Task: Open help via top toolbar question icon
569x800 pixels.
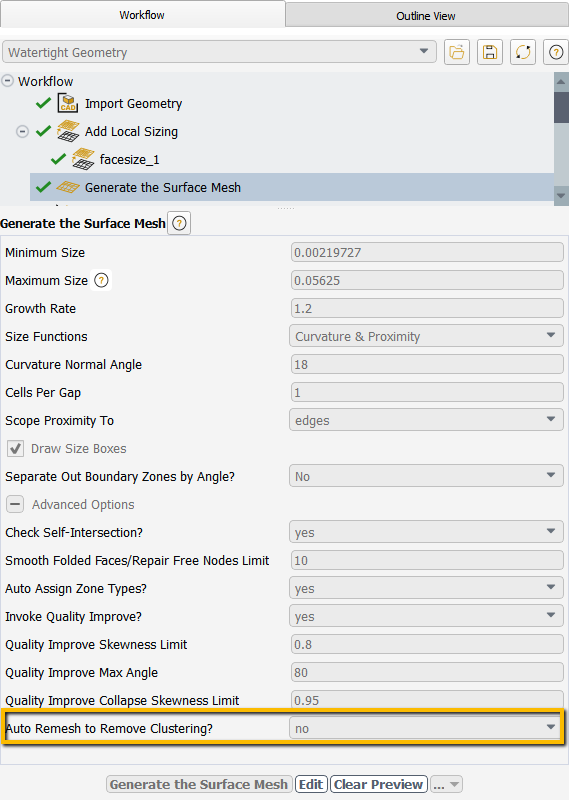Action: [x=556, y=52]
